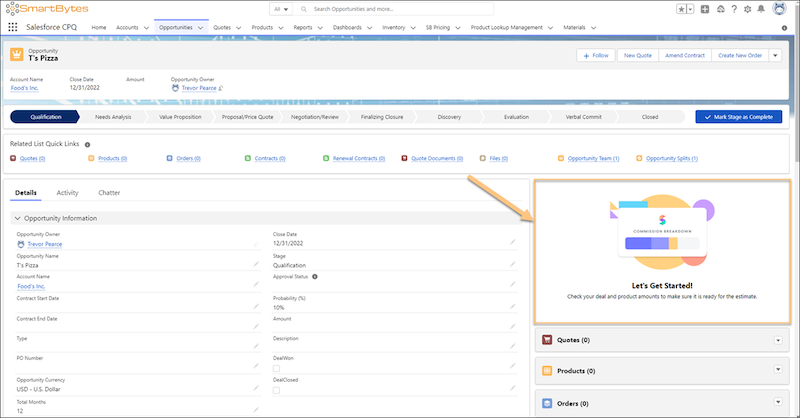Open the Renewal Contracts (0) quick link
This screenshot has width=800, height=418.
click(x=359, y=159)
